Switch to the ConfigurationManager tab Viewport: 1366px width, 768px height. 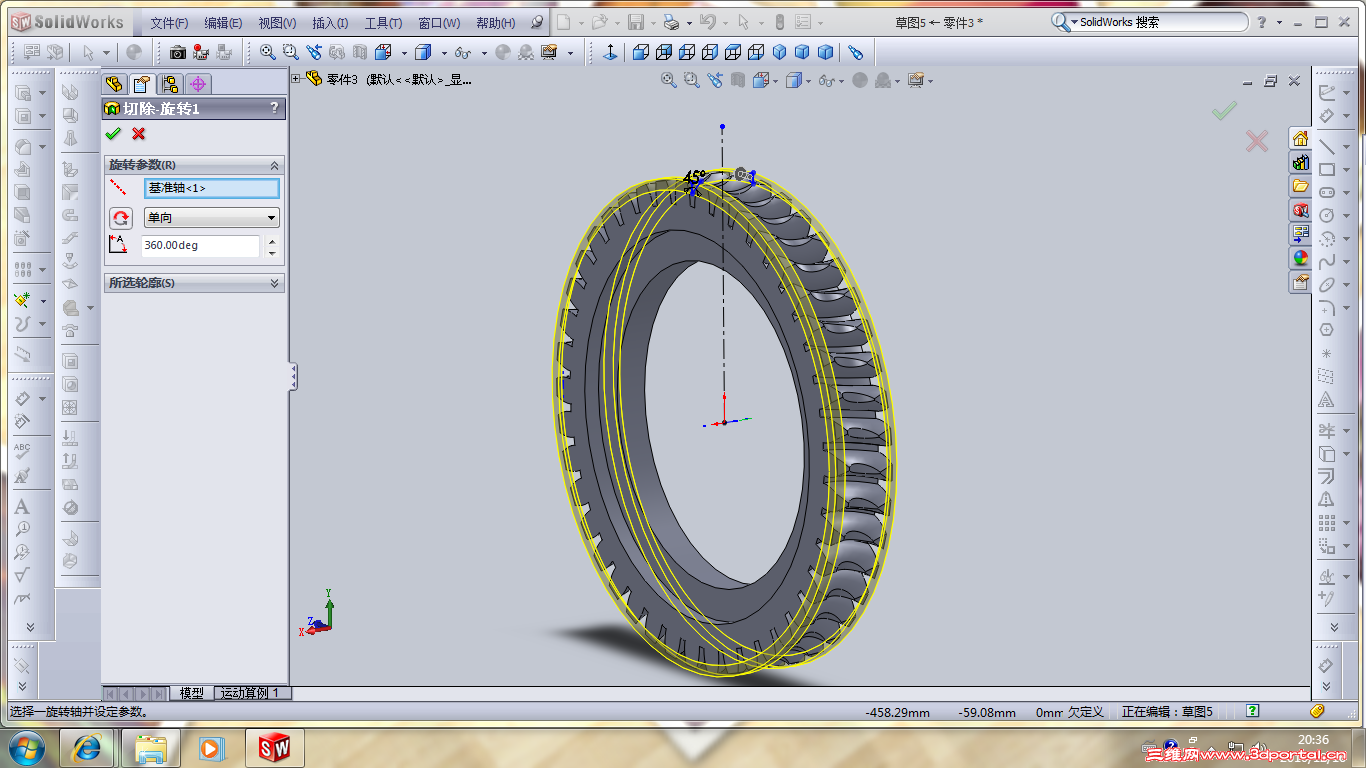pyautogui.click(x=170, y=84)
